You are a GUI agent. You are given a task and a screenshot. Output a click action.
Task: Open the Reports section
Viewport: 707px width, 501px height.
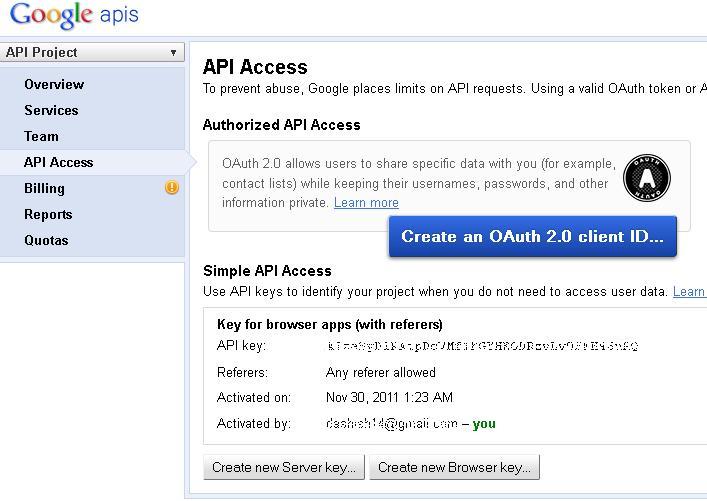pyautogui.click(x=48, y=214)
